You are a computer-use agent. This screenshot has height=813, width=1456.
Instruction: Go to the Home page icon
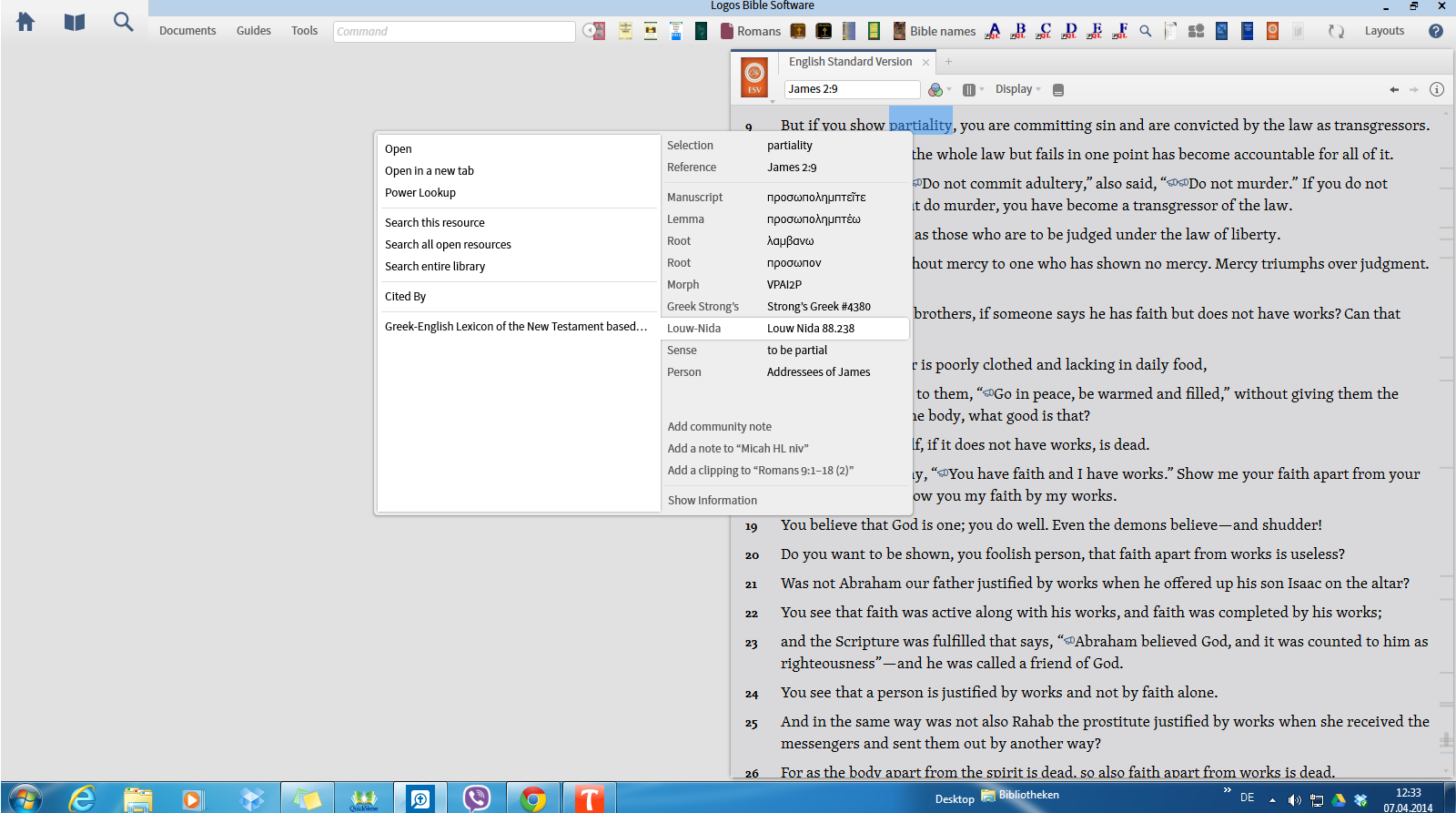25,22
